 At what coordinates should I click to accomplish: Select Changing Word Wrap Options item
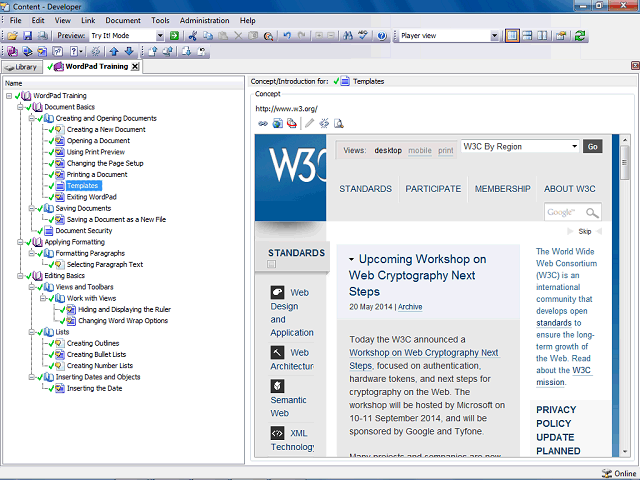[123, 321]
